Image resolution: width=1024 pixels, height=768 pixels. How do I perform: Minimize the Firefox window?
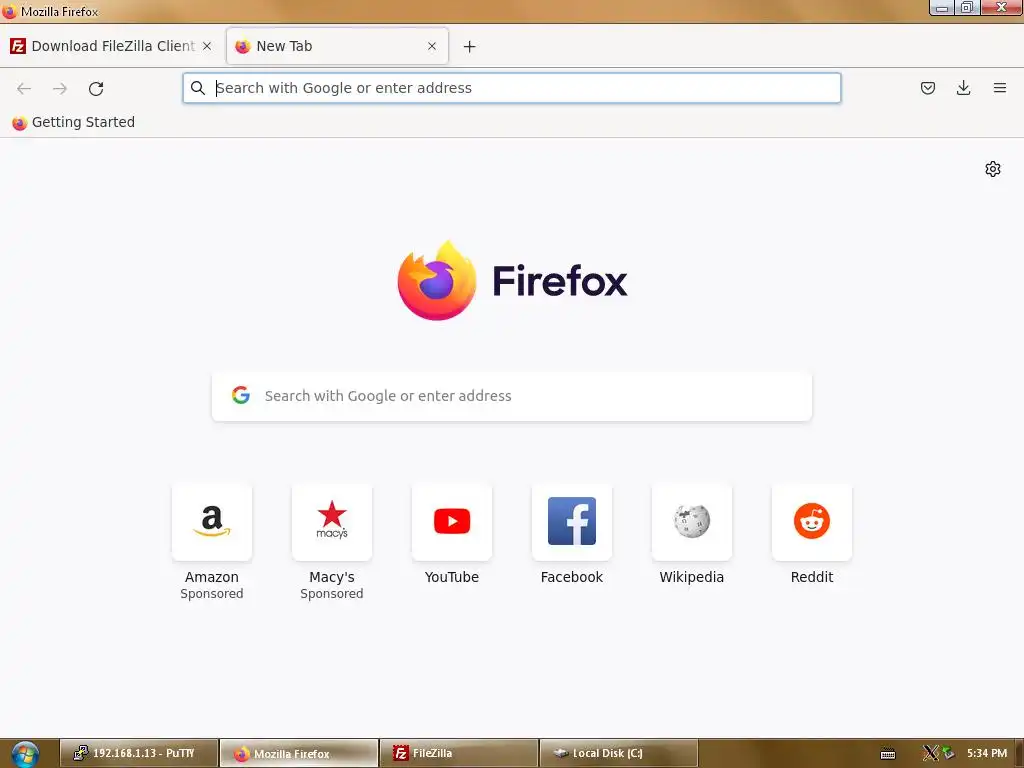tap(942, 8)
